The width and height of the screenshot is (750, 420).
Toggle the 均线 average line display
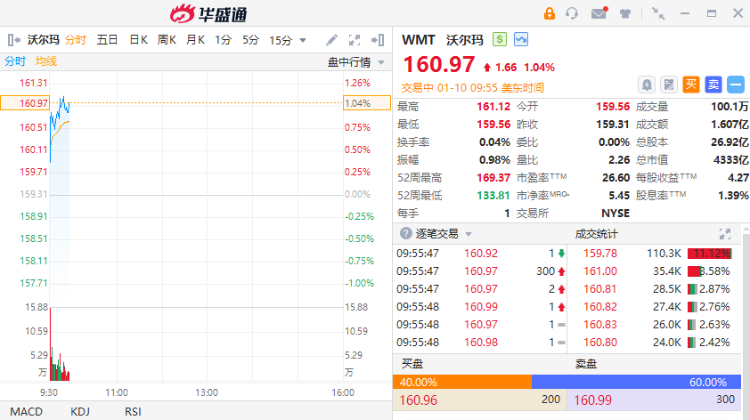pos(46,61)
